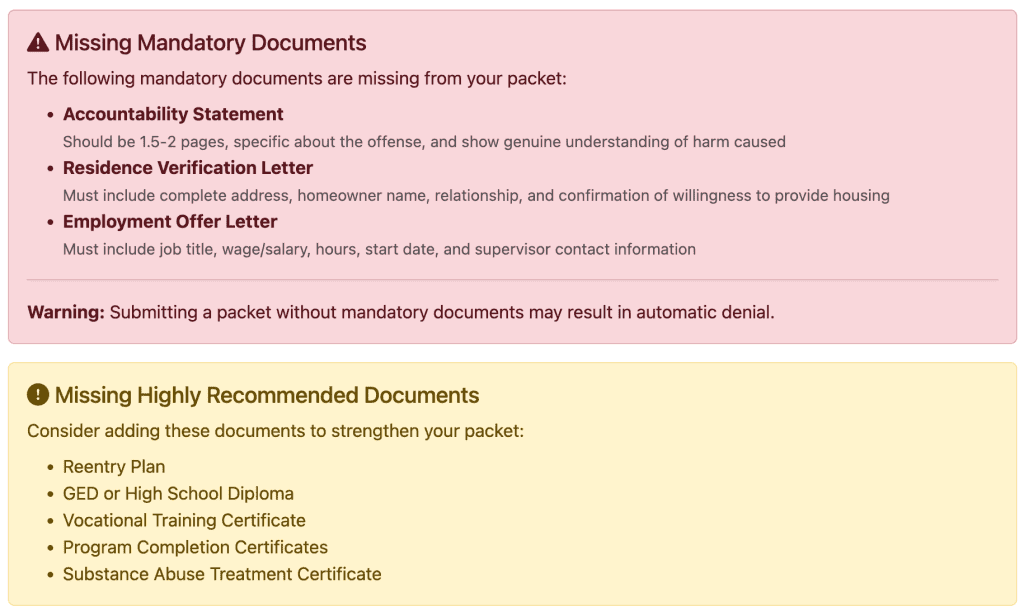
Task: Click the yellow exclamation circle icon
Action: [x=38, y=395]
